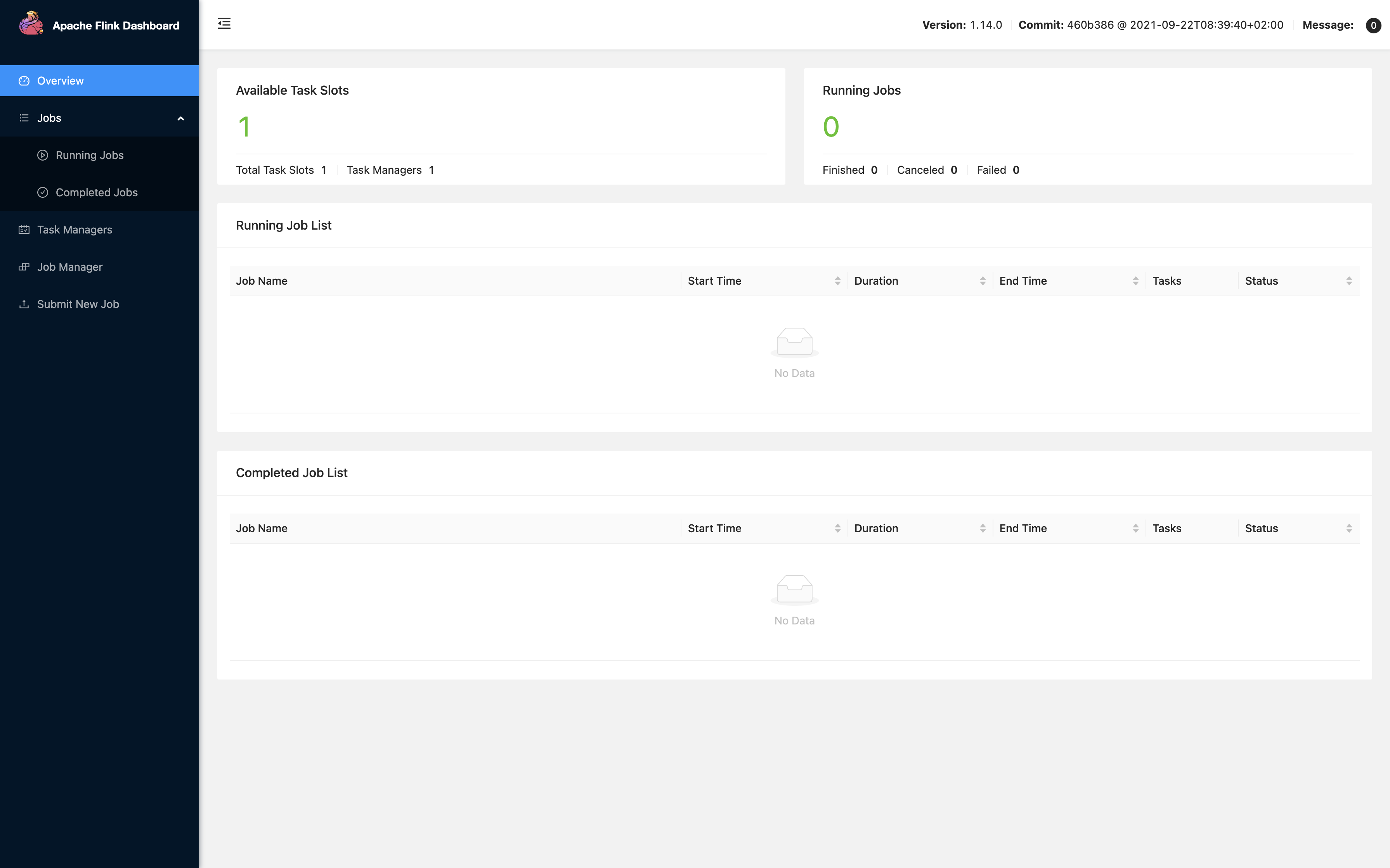Click the Jobs list icon in sidebar
This screenshot has height=868, width=1390.
[x=24, y=118]
